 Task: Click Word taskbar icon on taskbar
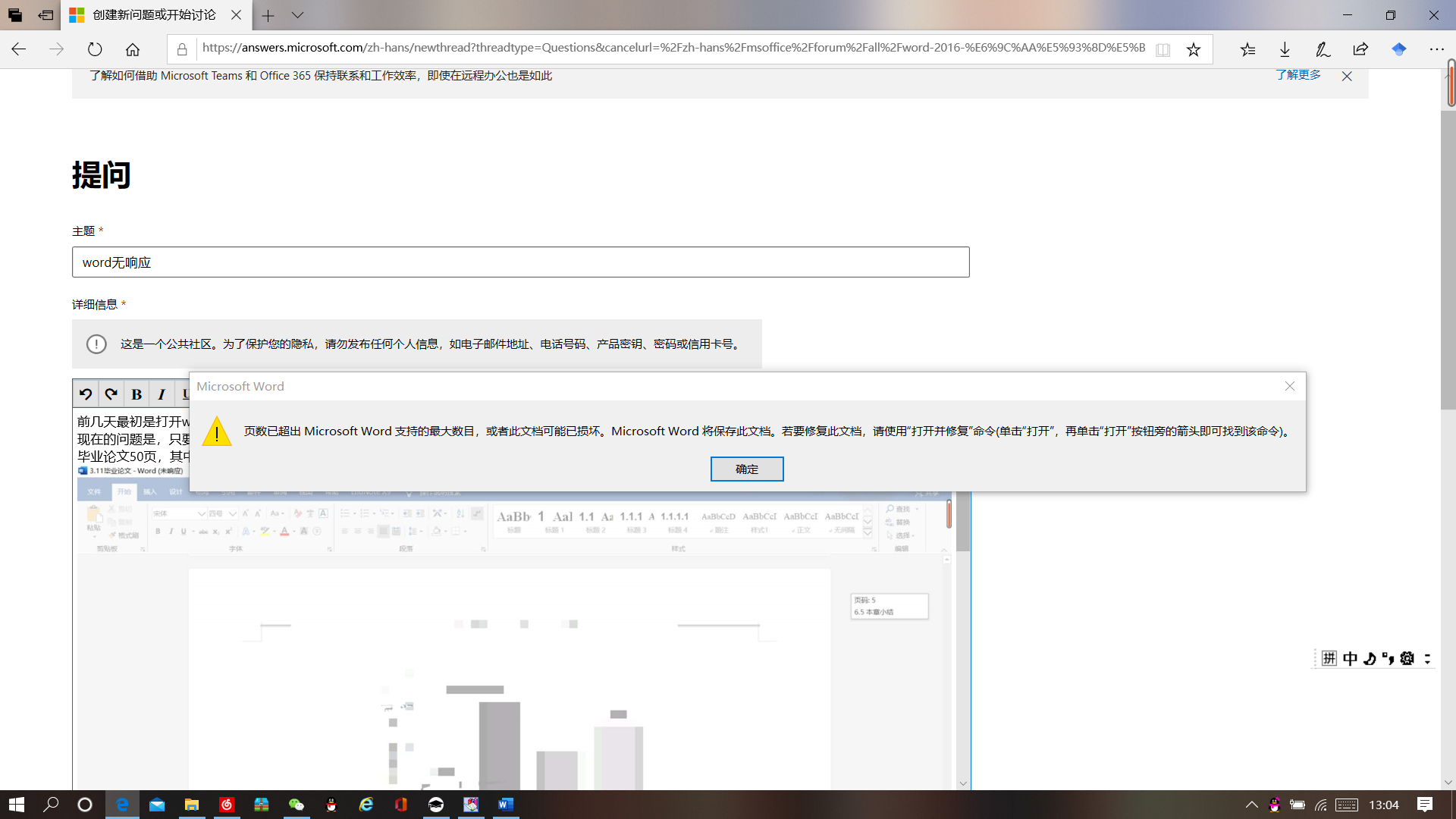click(505, 804)
